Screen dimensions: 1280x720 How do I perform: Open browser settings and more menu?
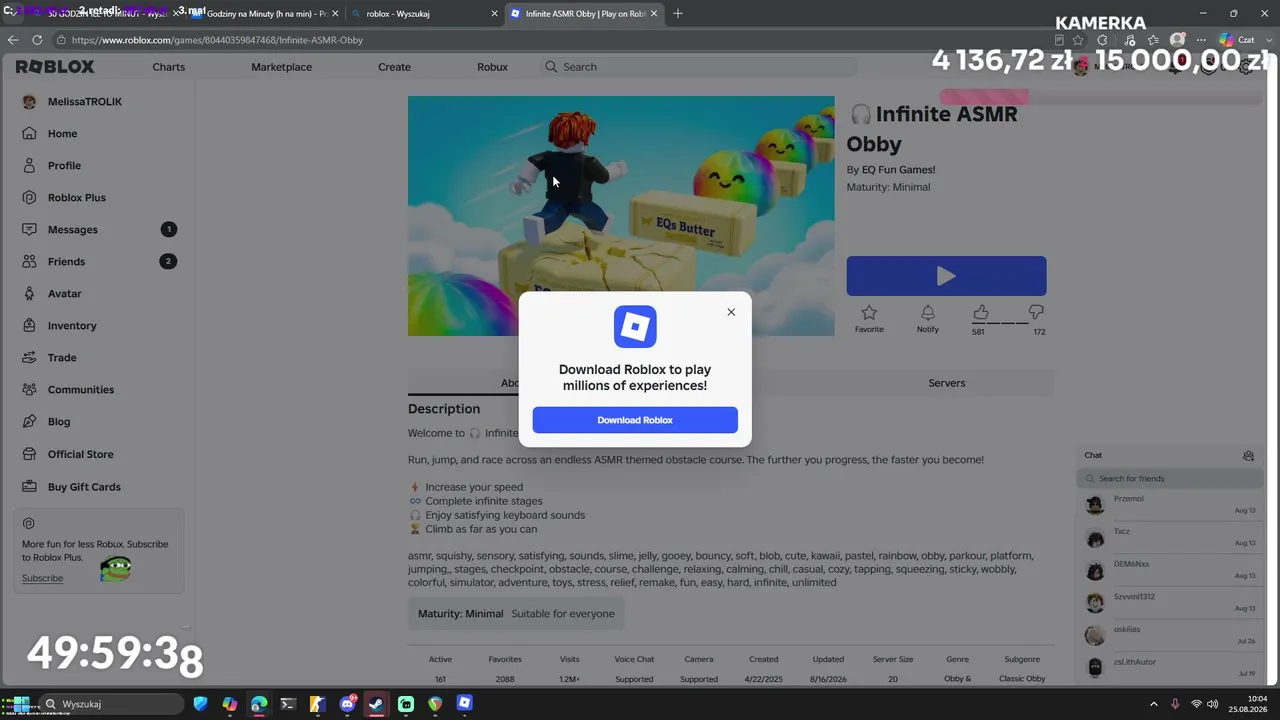point(1201,40)
